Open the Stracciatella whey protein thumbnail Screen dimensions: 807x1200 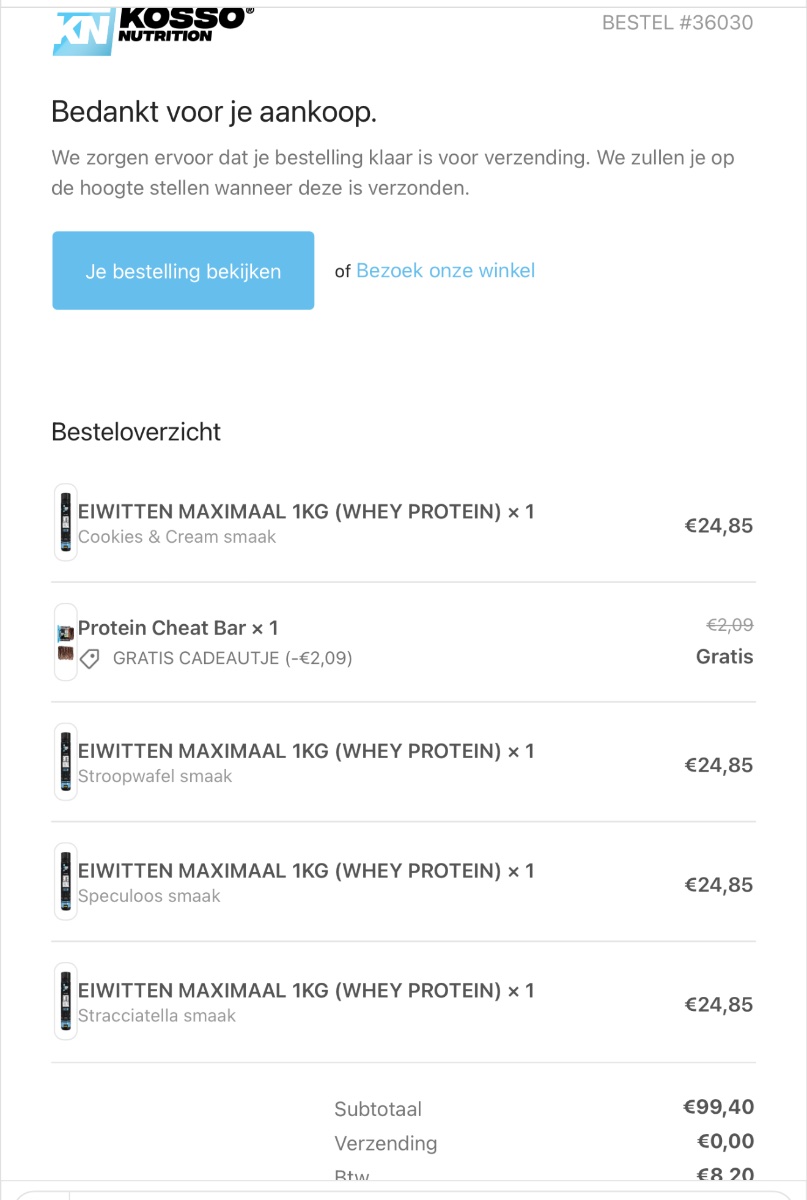[x=65, y=1001]
